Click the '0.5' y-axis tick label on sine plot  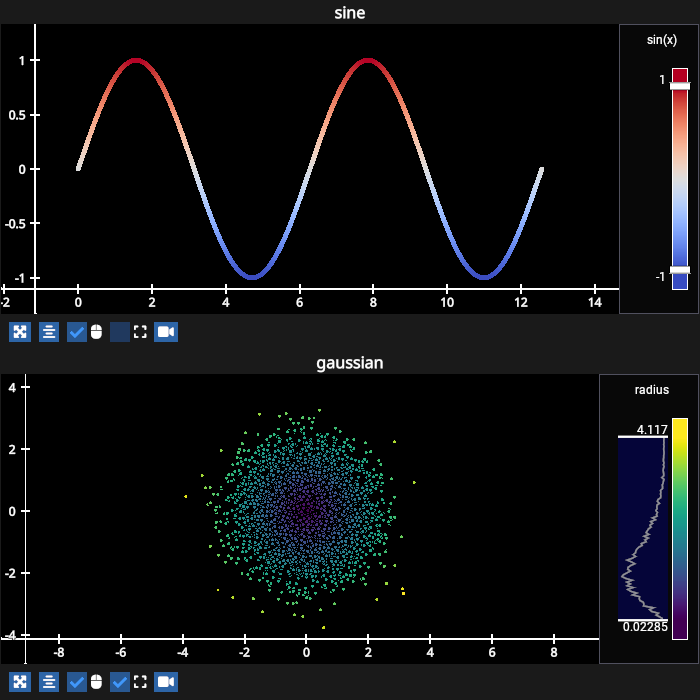click(x=17, y=115)
